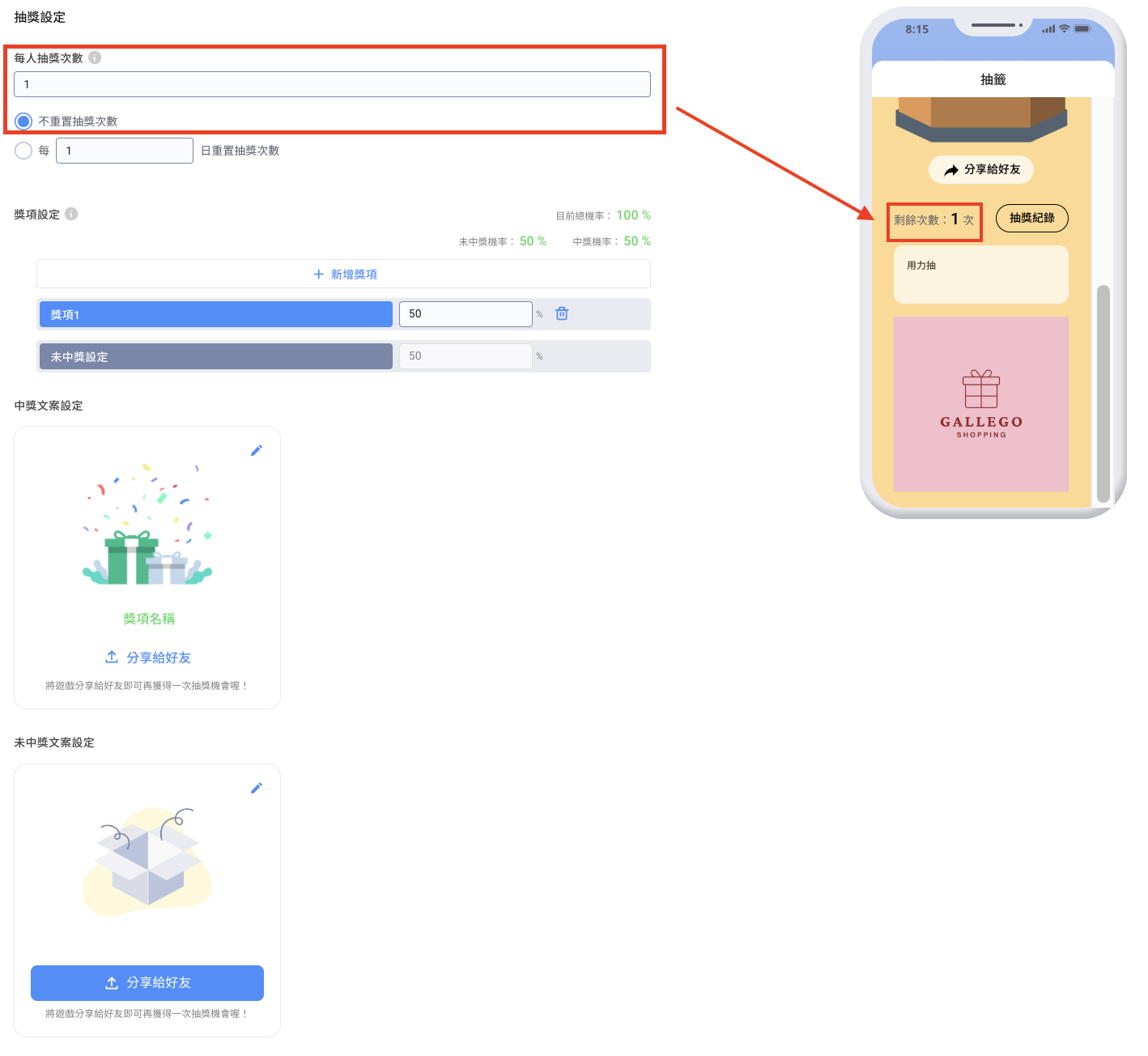The image size is (1148, 1056).
Task: Select the 每...日重置抽獎次數 radio option
Action: click(x=23, y=151)
